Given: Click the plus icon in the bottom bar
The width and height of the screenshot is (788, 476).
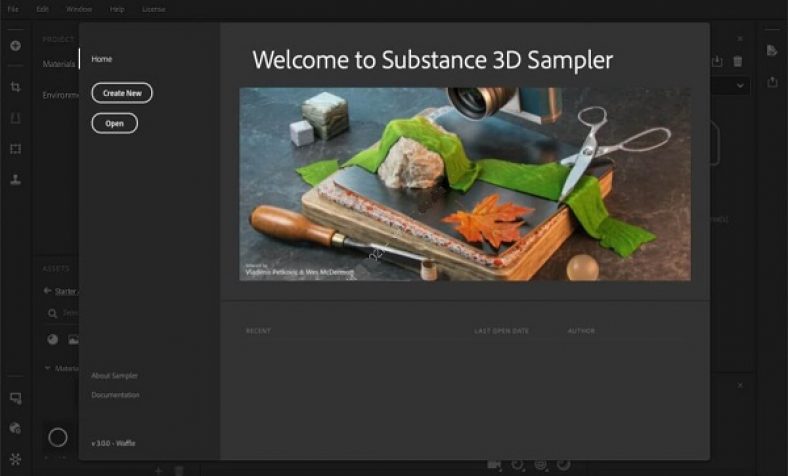Looking at the screenshot, I should pos(158,471).
